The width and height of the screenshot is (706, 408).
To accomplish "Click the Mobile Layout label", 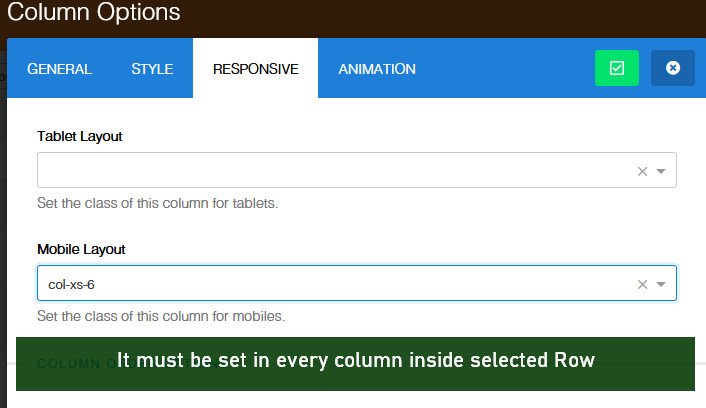I will (81, 249).
